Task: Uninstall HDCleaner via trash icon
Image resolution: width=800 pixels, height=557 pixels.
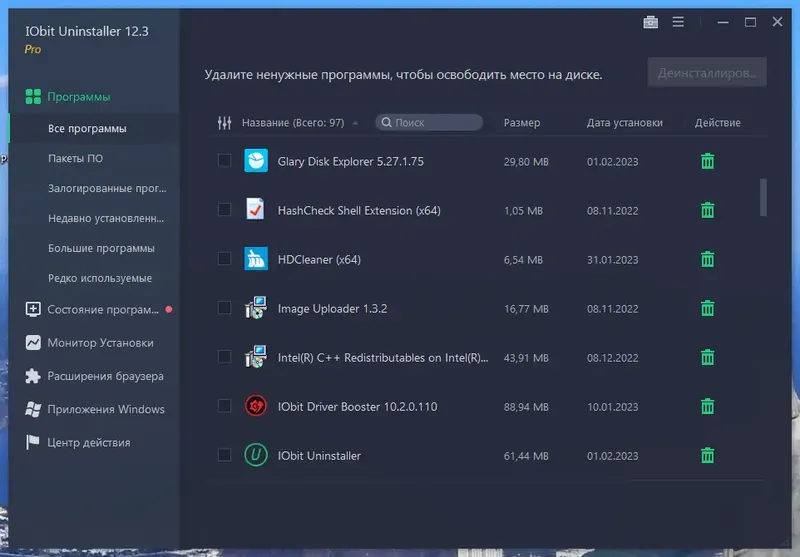Action: [707, 259]
